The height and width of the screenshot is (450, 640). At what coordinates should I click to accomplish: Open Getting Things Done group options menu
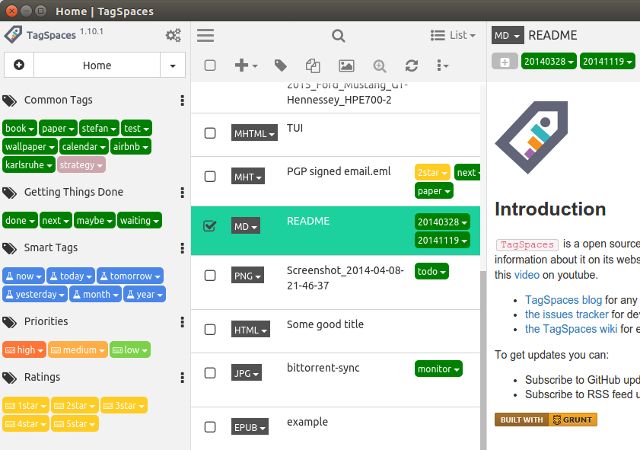point(182,192)
